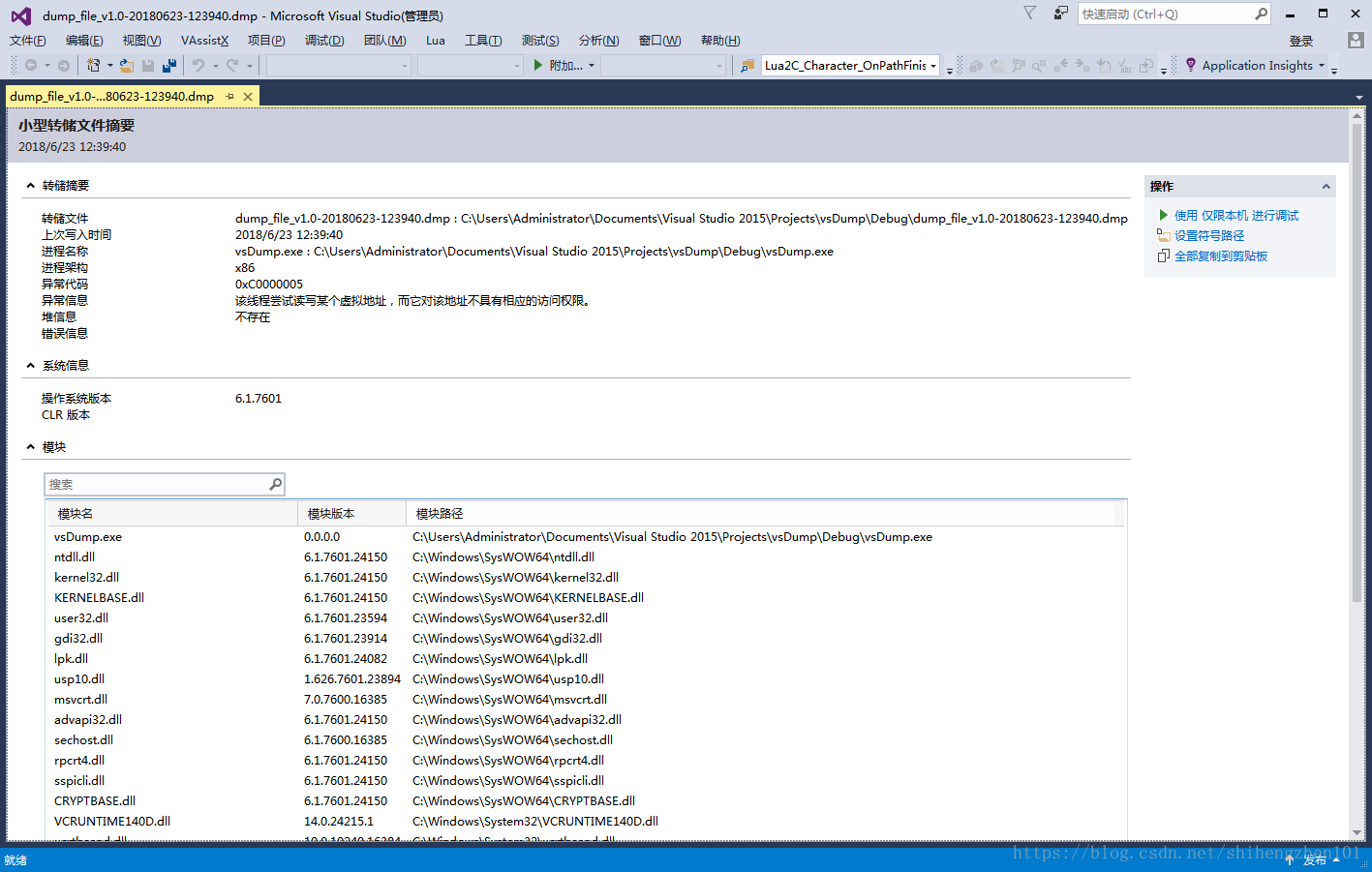
Task: Click the VAssistX find references toolbar icon
Action: coord(1039,66)
